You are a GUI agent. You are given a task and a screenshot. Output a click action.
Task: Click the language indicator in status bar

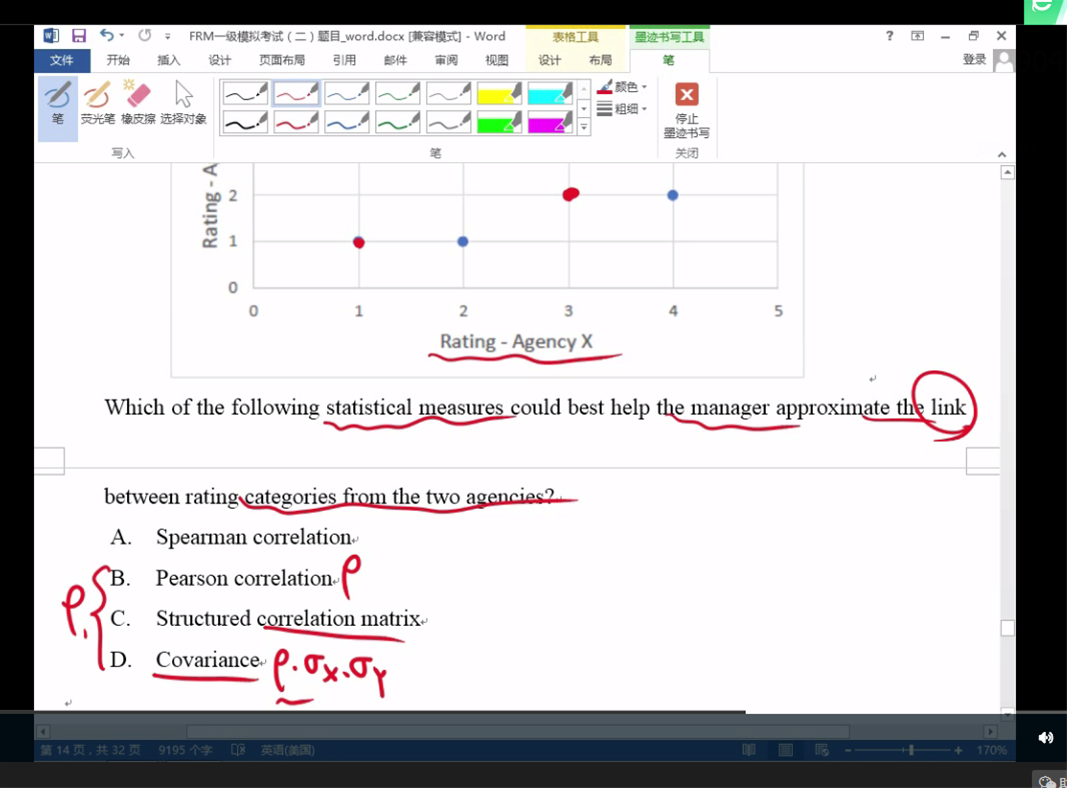[x=287, y=750]
